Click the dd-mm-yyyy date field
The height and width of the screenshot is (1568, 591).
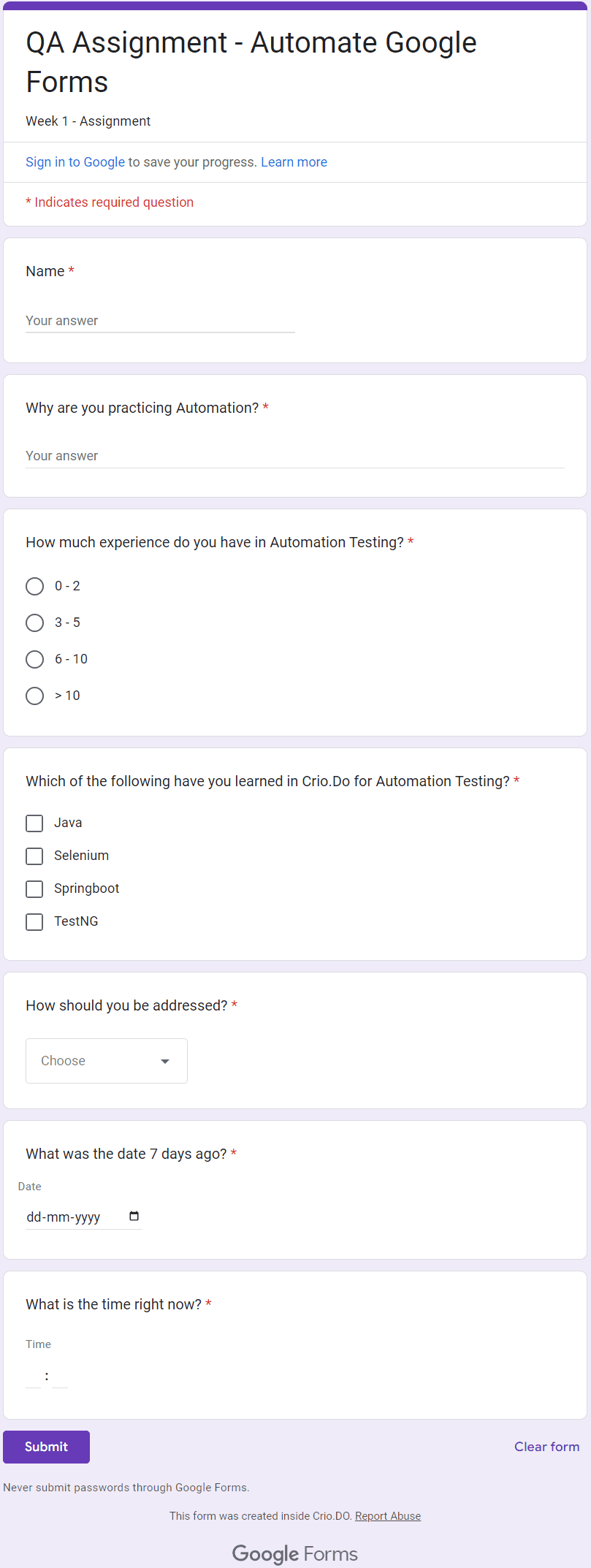click(83, 1217)
